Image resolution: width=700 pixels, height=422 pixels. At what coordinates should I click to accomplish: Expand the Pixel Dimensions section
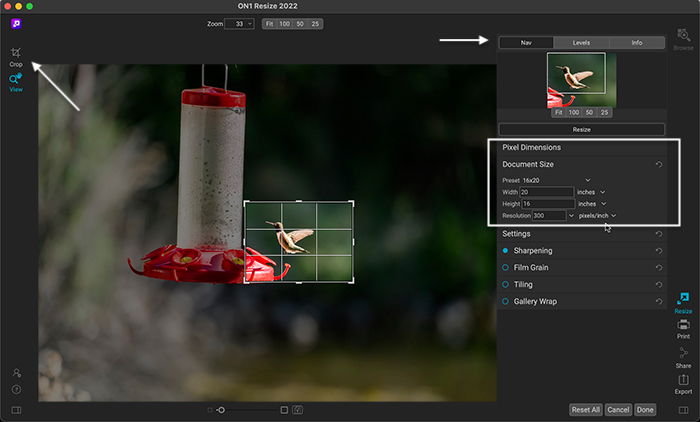pyautogui.click(x=531, y=147)
